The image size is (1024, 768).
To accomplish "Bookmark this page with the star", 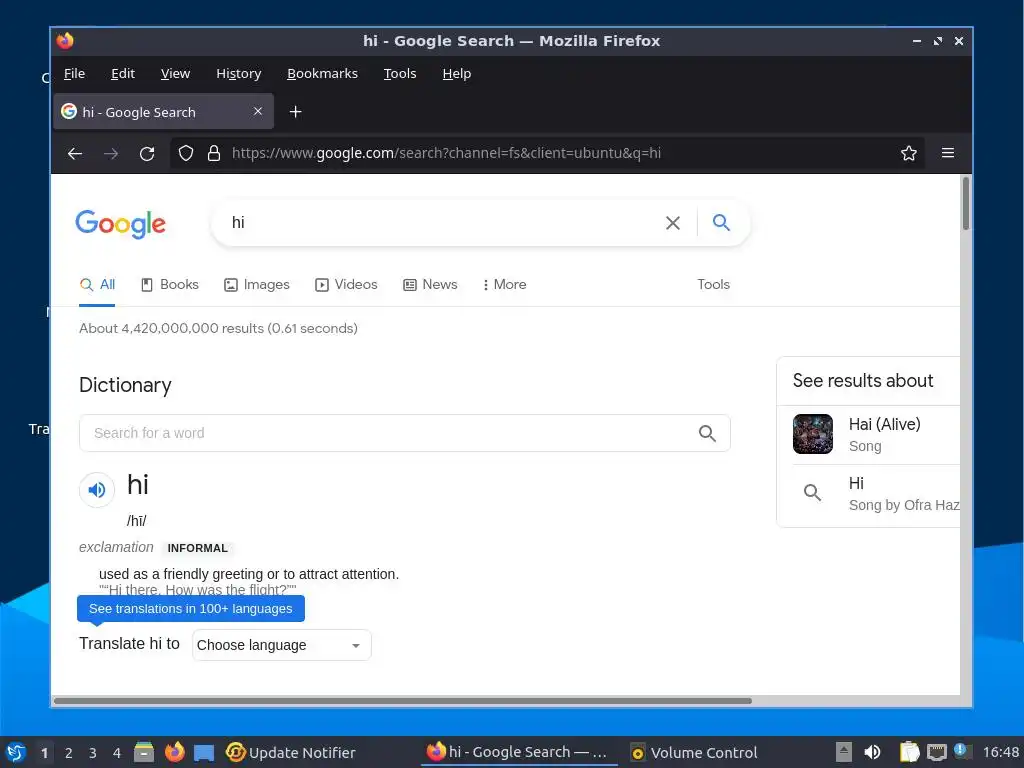I will (x=908, y=153).
